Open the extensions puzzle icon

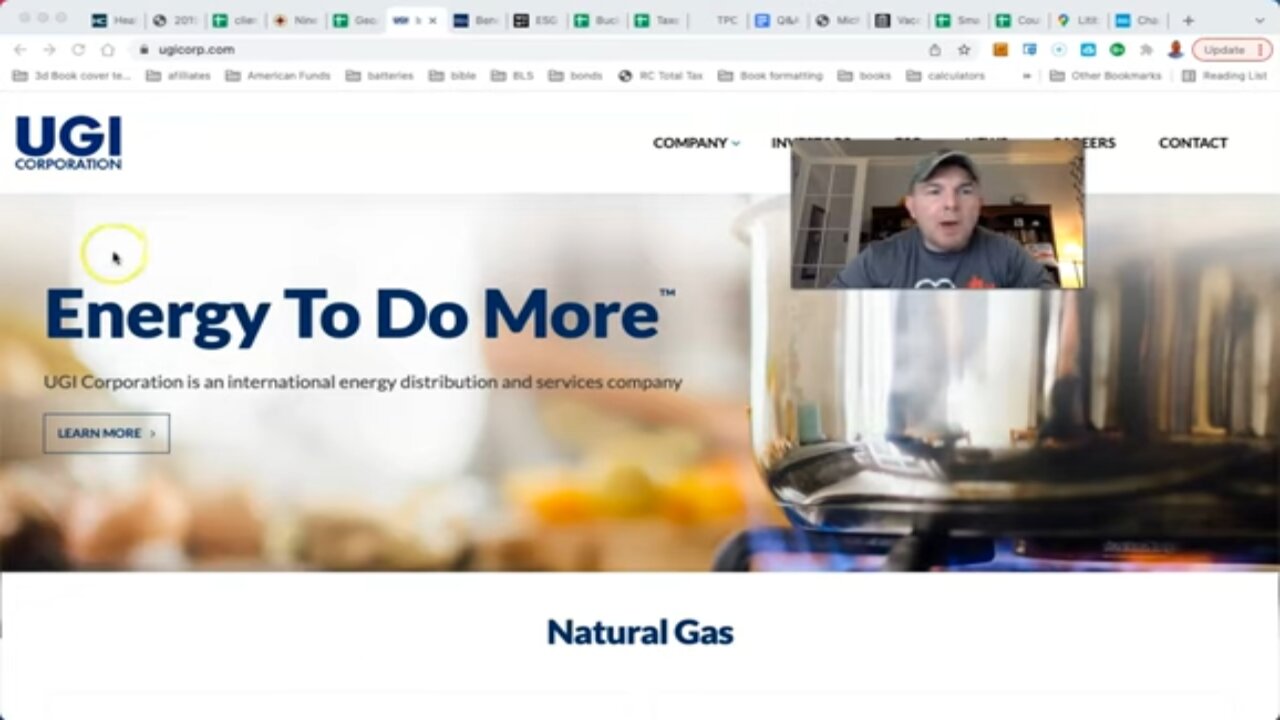pyautogui.click(x=1146, y=49)
